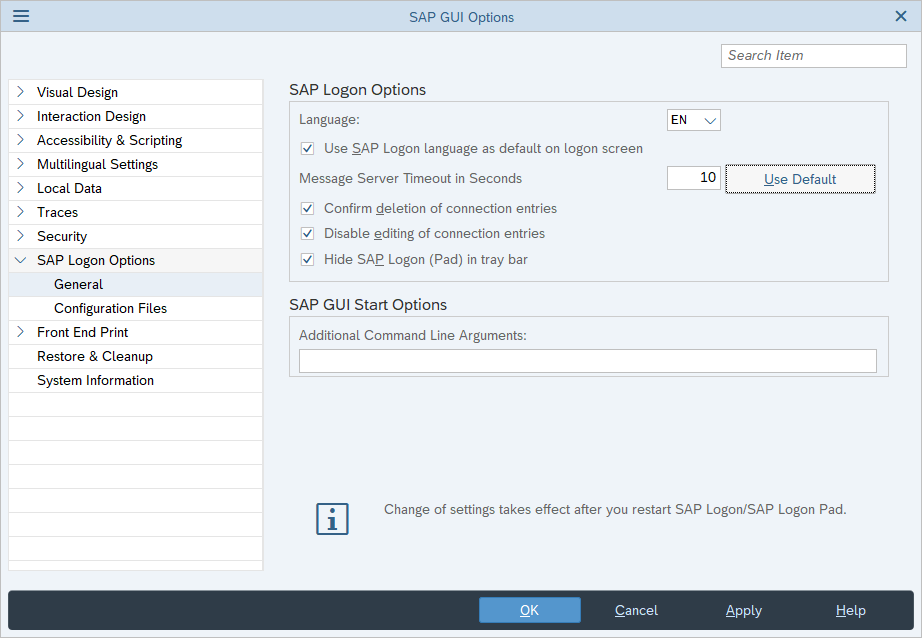The height and width of the screenshot is (638, 922).
Task: Click the information icon near restart notice
Action: click(x=332, y=519)
